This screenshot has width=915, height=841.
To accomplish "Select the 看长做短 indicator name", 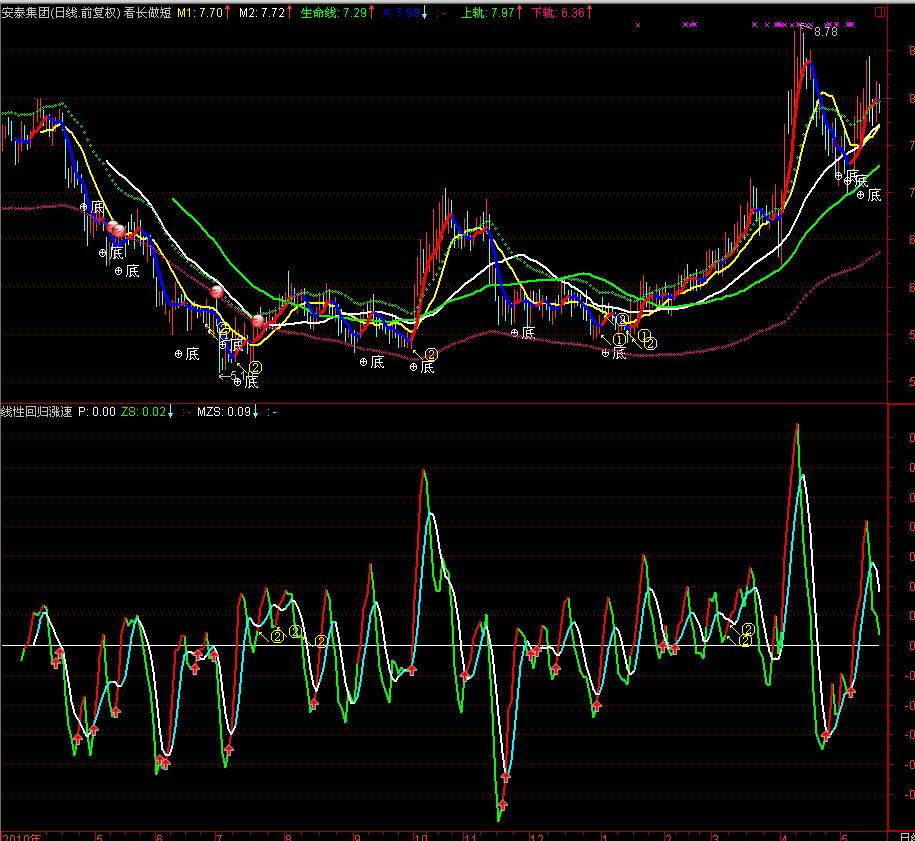I will point(147,13).
